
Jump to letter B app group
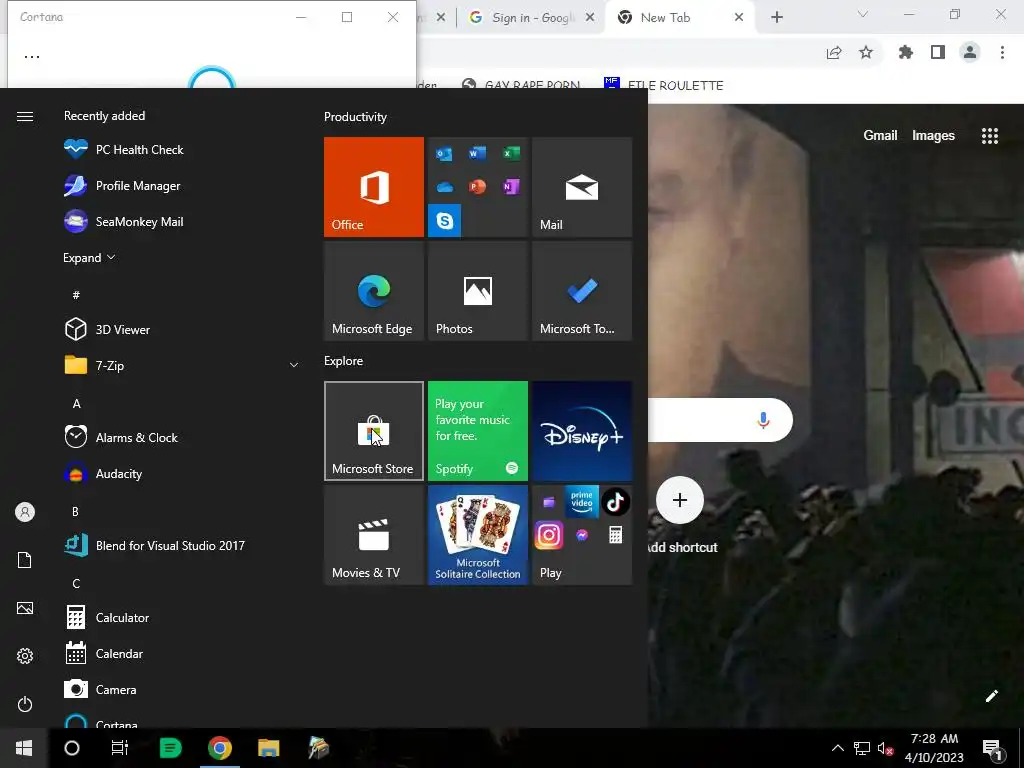click(76, 511)
